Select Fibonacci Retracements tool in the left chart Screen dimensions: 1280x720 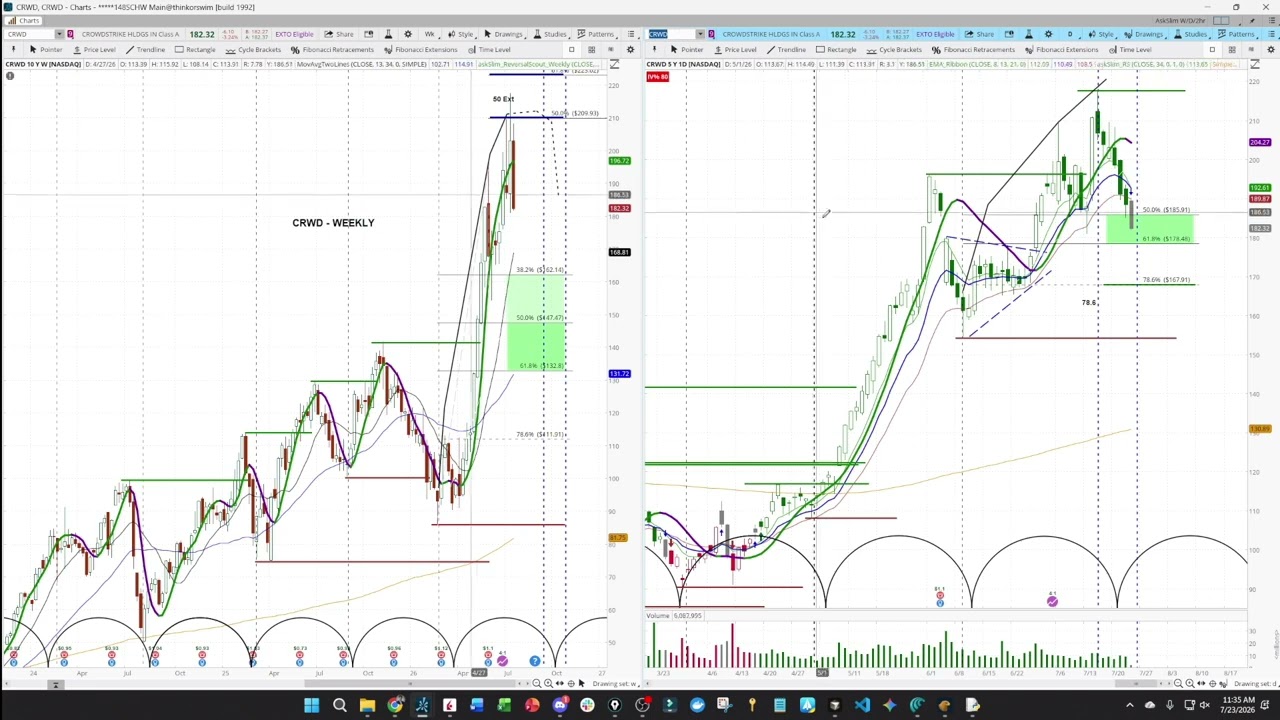[332, 50]
